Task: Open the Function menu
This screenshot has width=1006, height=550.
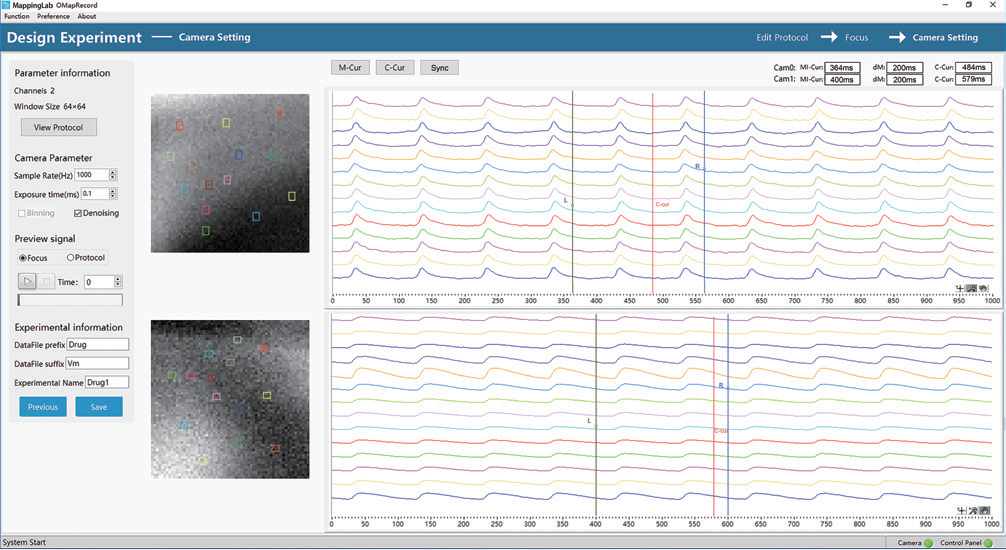Action: 17,17
